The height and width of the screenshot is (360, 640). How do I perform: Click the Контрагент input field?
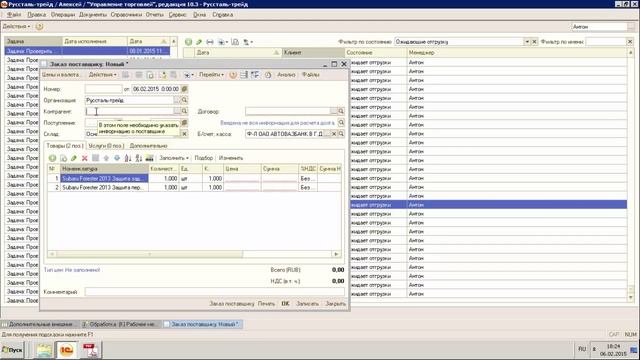[129, 111]
